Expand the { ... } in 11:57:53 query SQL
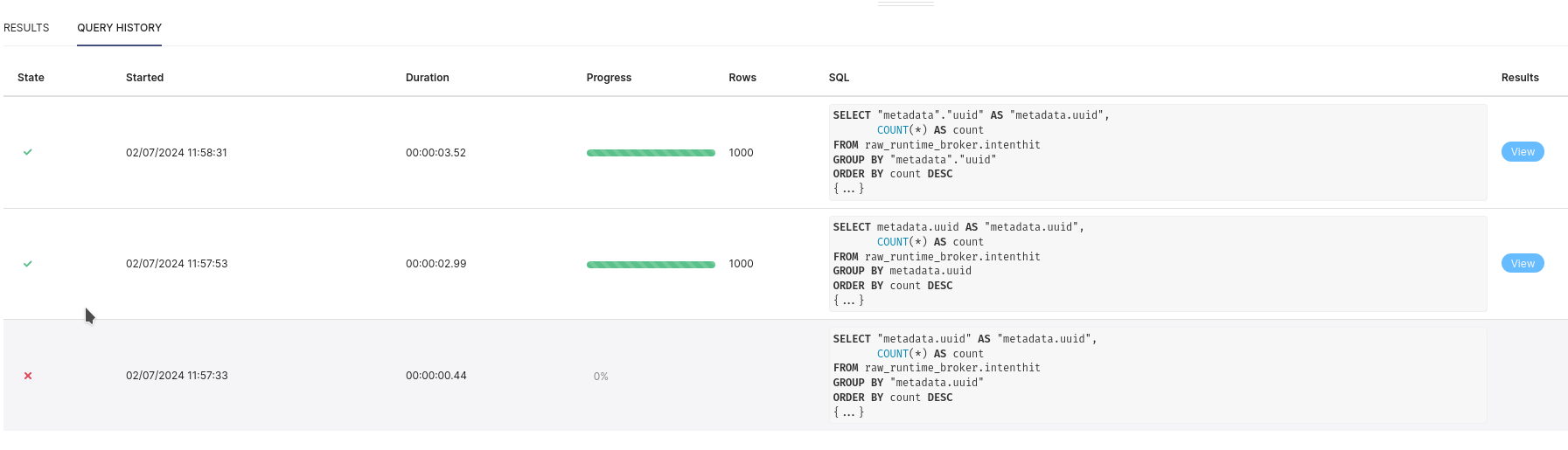The image size is (1568, 450). point(848,301)
